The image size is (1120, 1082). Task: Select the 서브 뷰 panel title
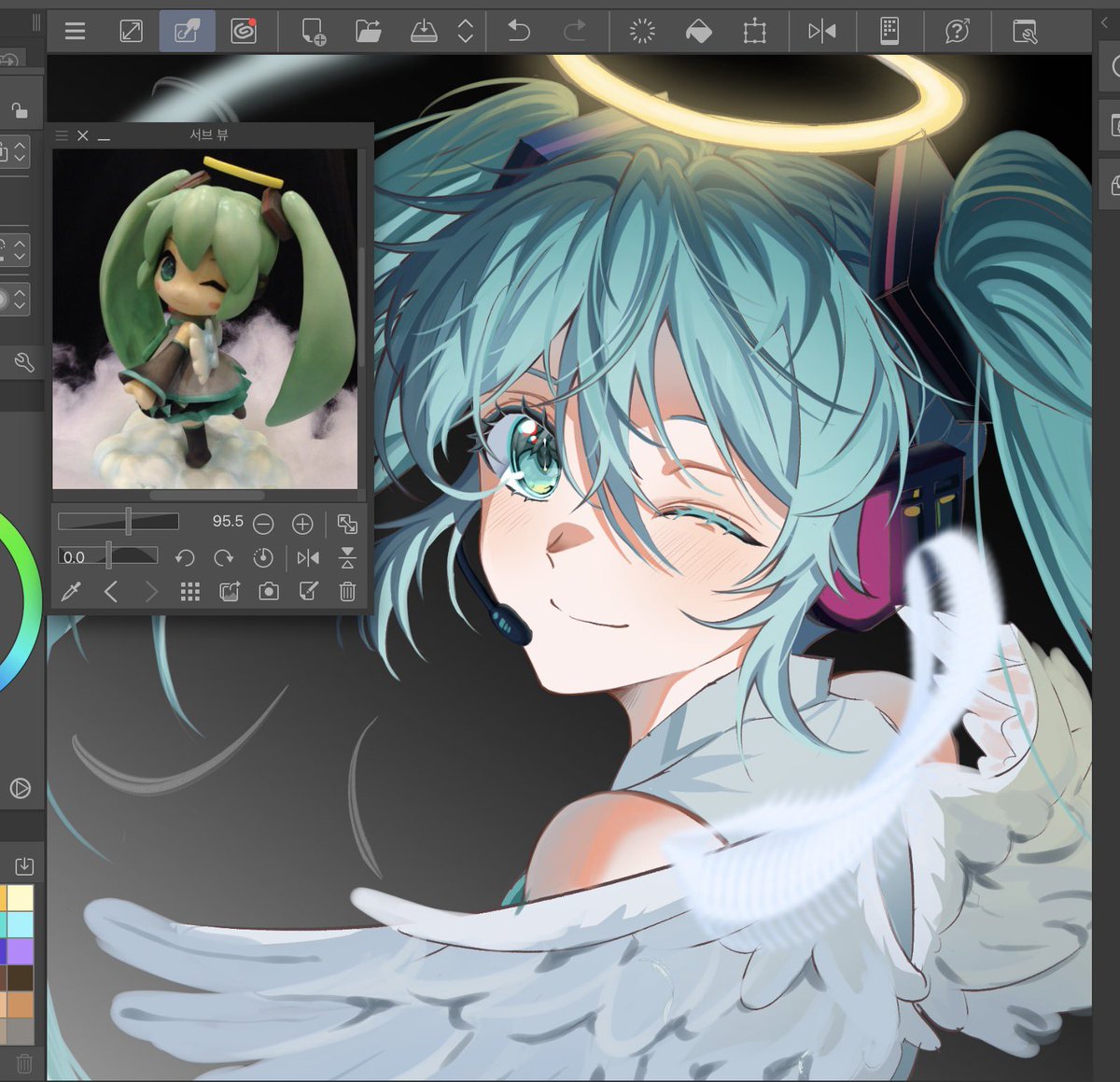click(209, 134)
